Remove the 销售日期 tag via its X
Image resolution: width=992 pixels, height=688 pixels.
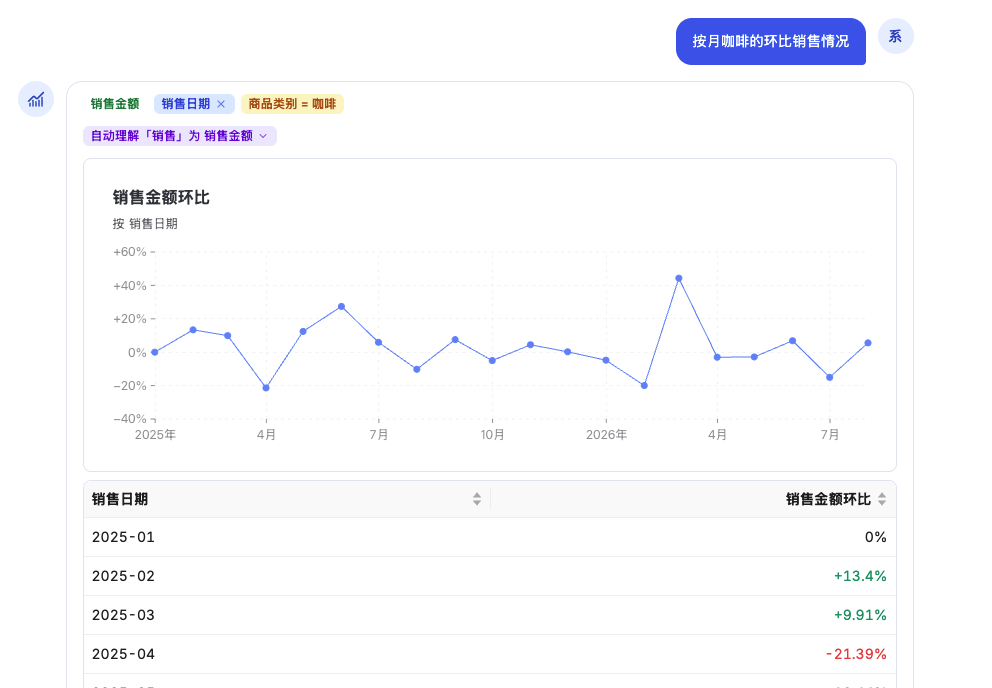tap(221, 104)
